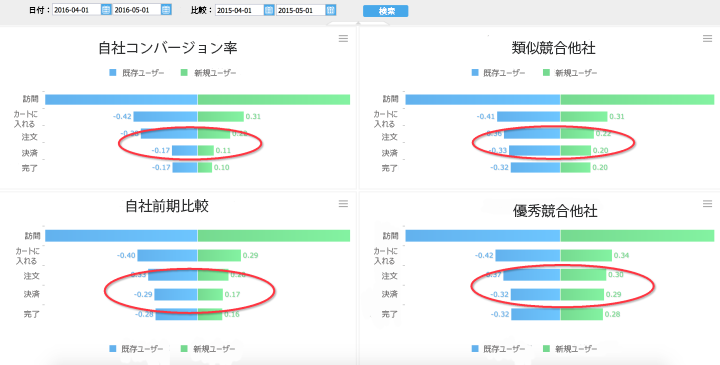The width and height of the screenshot is (720, 365).
Task: Toggle 既存ユーザー legend in 自社コンバージョン率 chart
Action: 137,73
